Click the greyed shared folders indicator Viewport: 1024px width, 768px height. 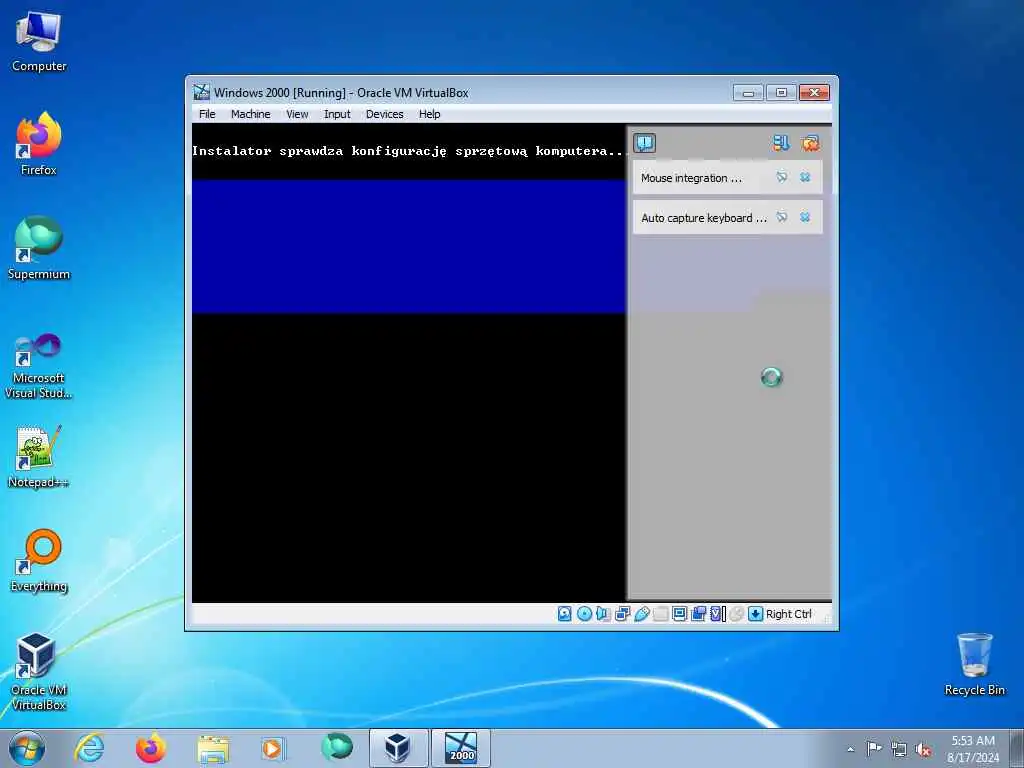click(661, 614)
